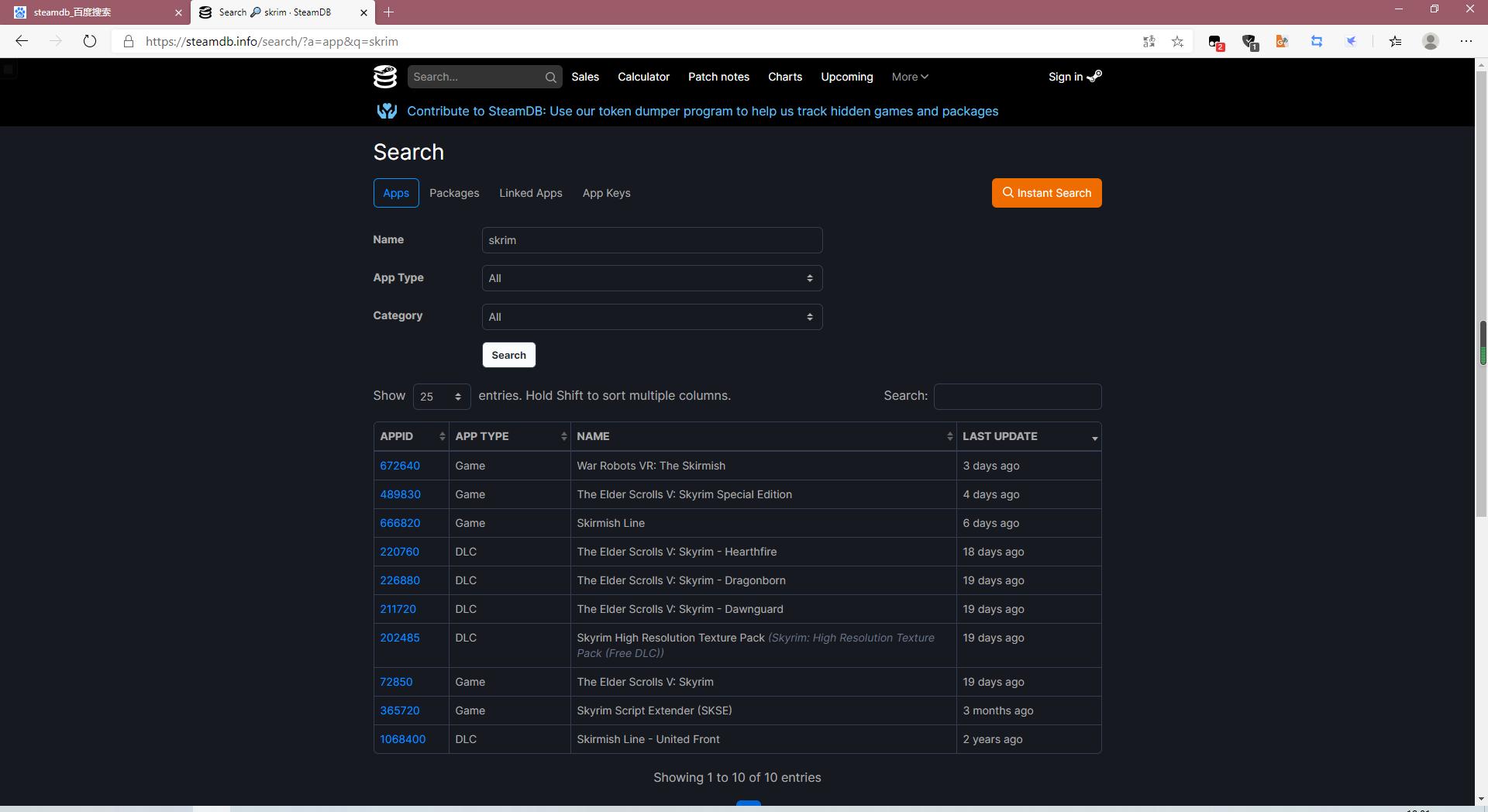1488x812 pixels.
Task: Open the blue bird extension icon
Action: [x=1351, y=42]
